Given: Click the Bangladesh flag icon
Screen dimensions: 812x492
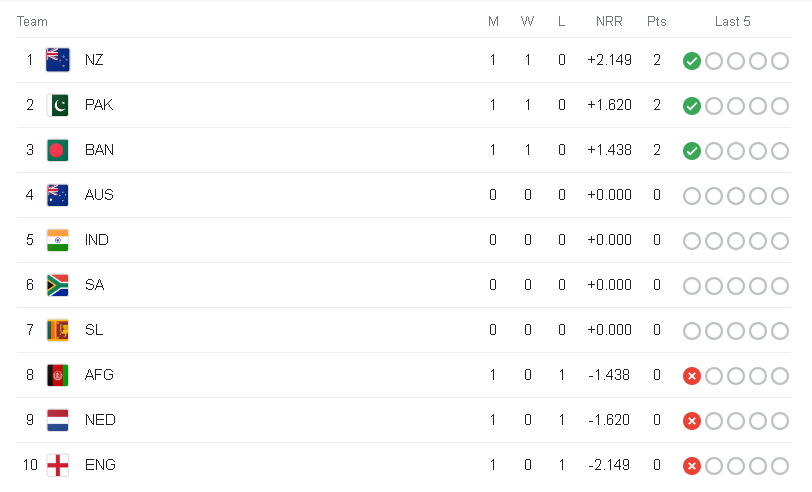Looking at the screenshot, I should (x=58, y=150).
